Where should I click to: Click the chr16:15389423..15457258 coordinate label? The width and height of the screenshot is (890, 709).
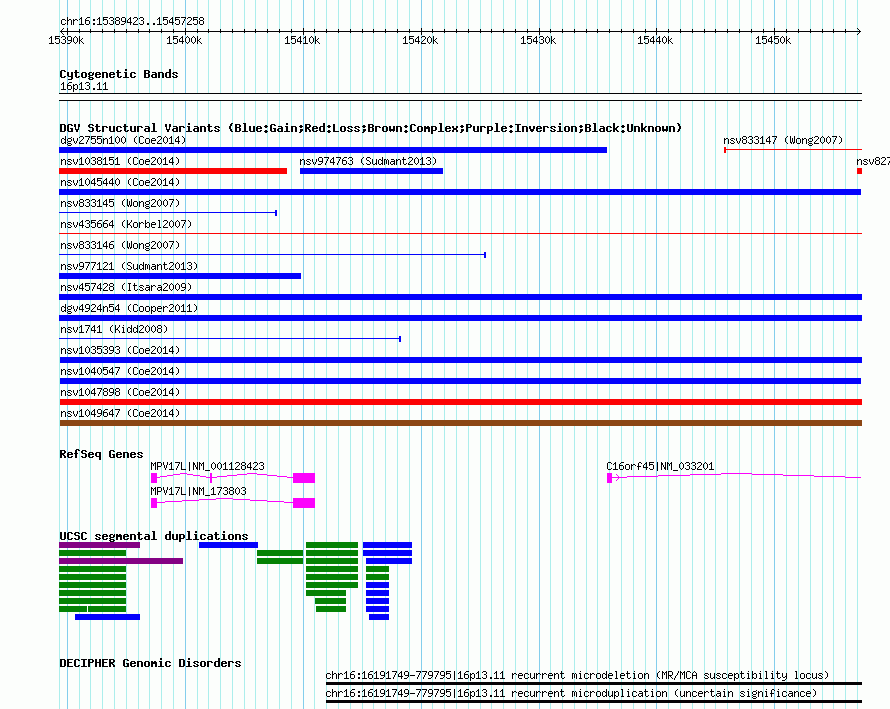click(x=132, y=21)
